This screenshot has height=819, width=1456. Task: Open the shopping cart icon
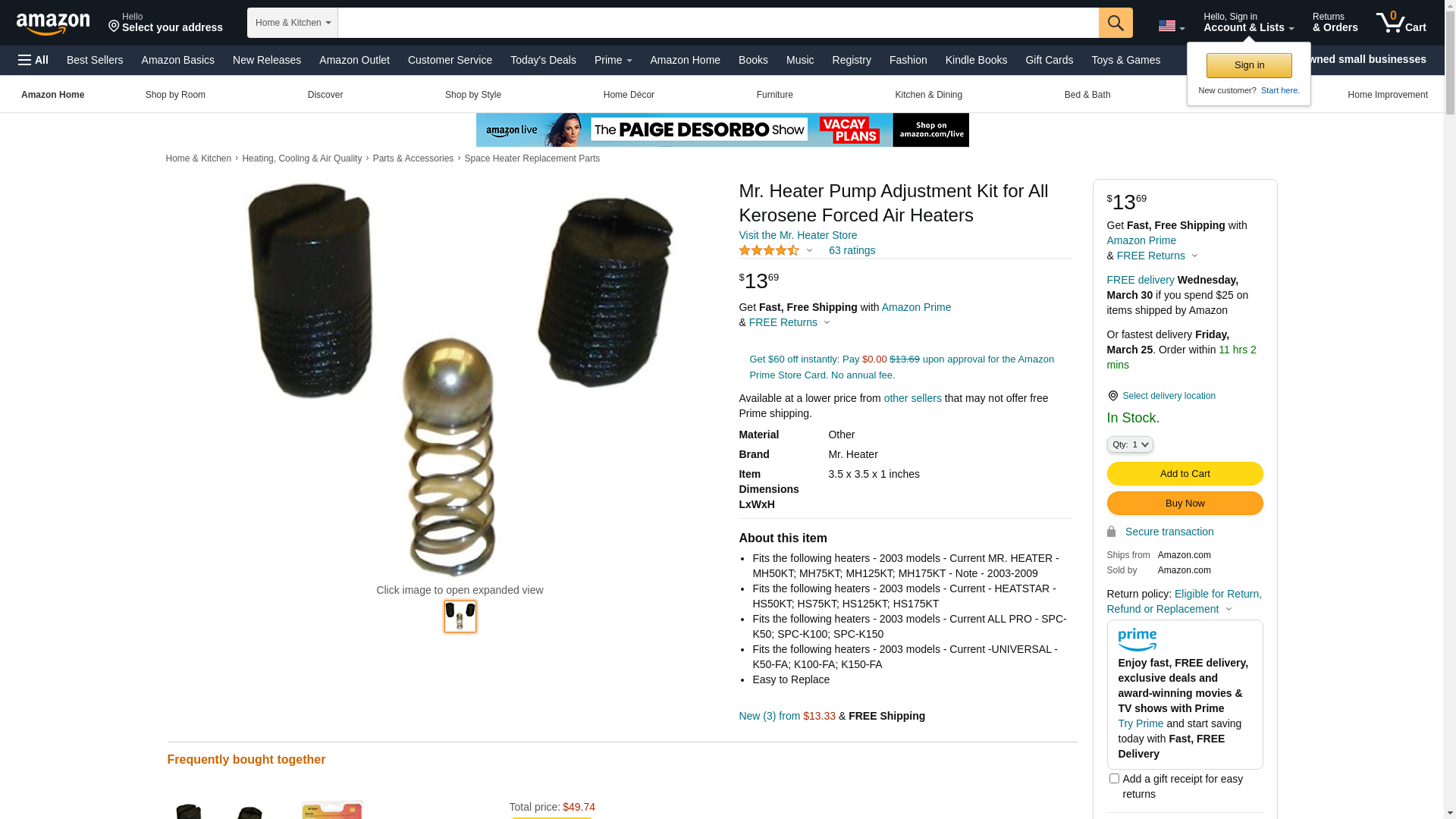click(x=1401, y=23)
